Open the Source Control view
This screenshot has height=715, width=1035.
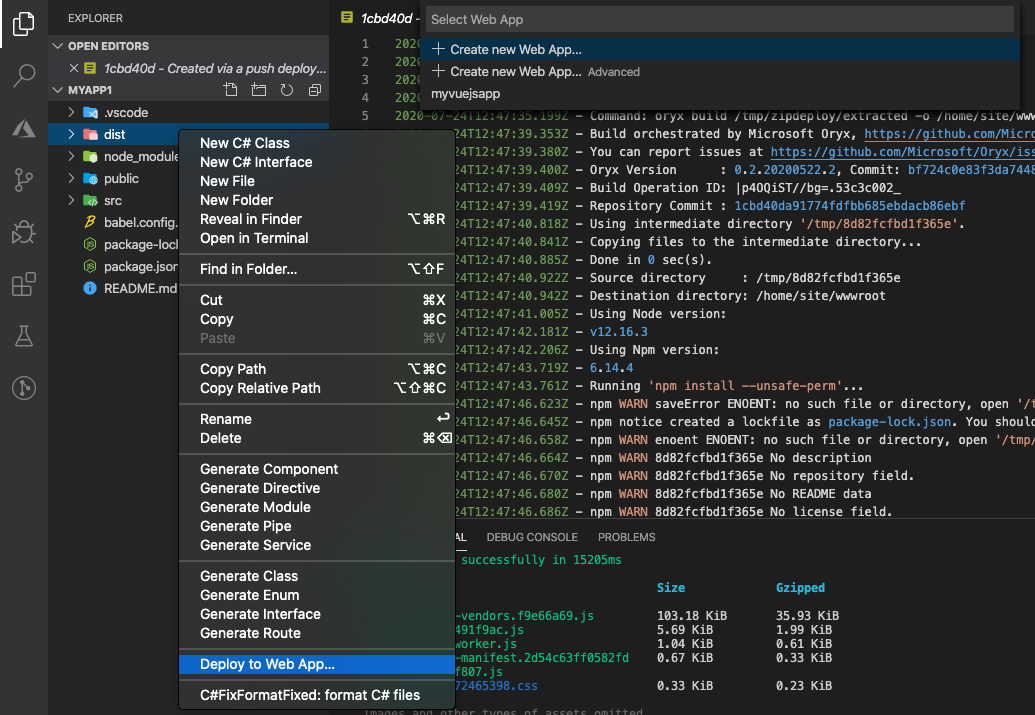pos(24,180)
